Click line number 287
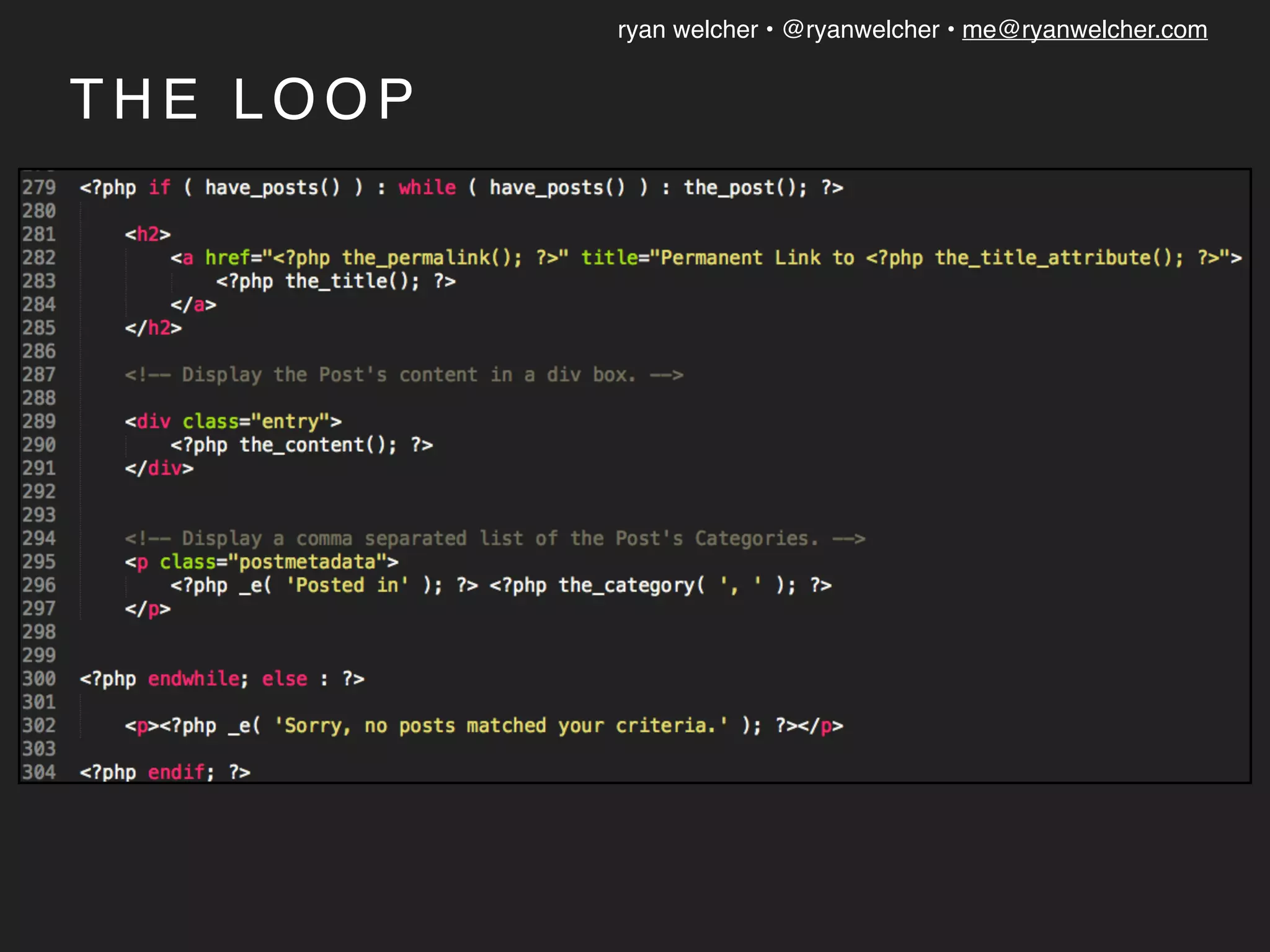The width and height of the screenshot is (1270, 952). coord(39,374)
